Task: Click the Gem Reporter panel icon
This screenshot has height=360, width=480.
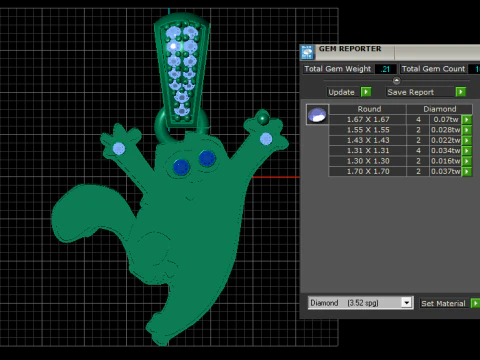Action: (x=307, y=52)
